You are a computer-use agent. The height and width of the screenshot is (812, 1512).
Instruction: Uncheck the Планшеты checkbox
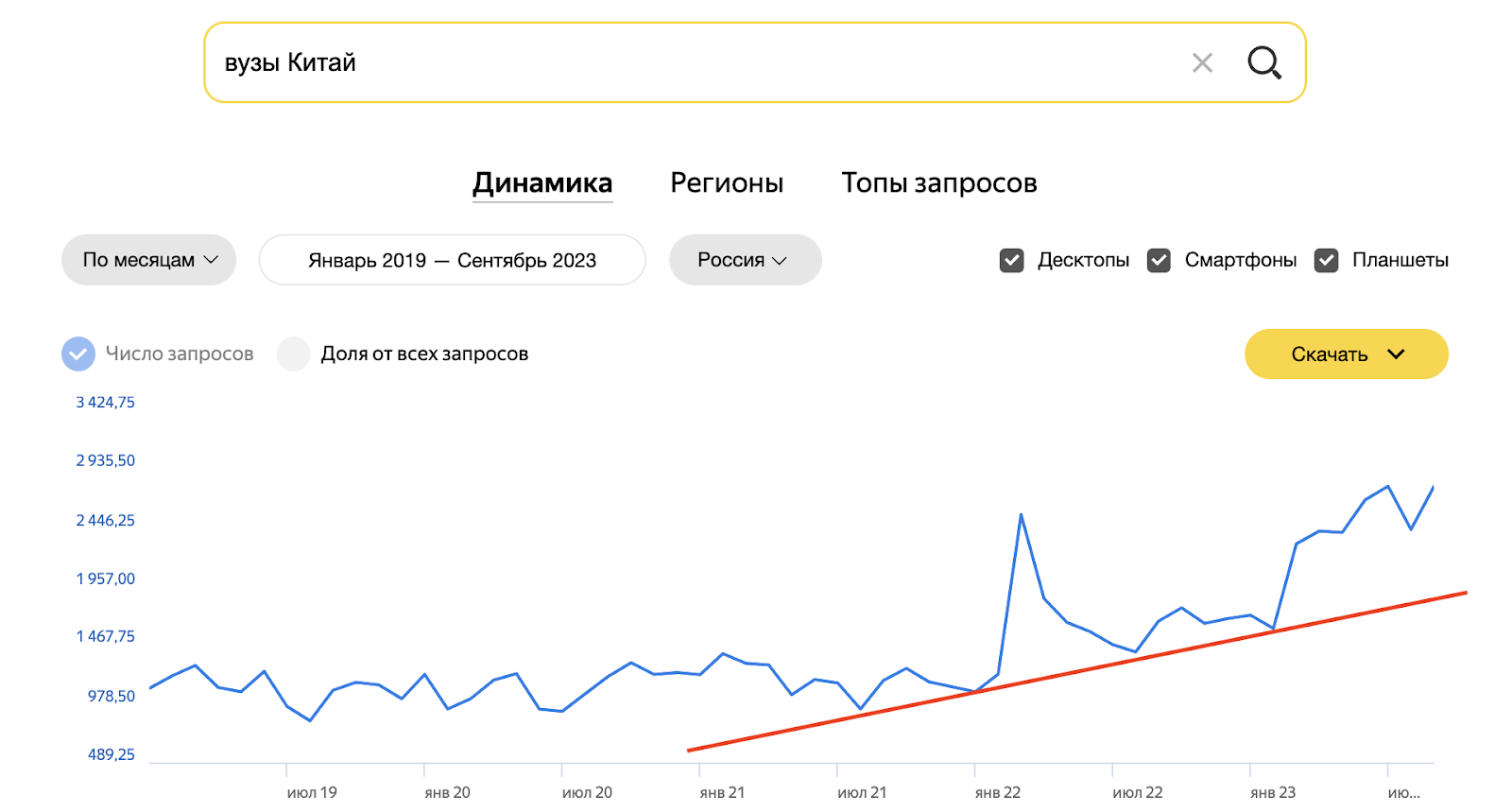pos(1327,260)
